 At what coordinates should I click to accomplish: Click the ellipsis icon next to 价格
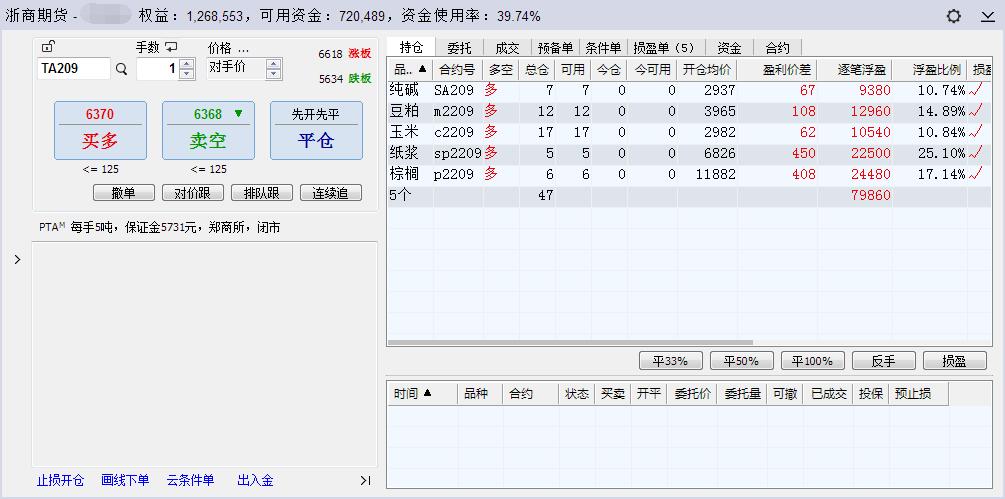243,48
